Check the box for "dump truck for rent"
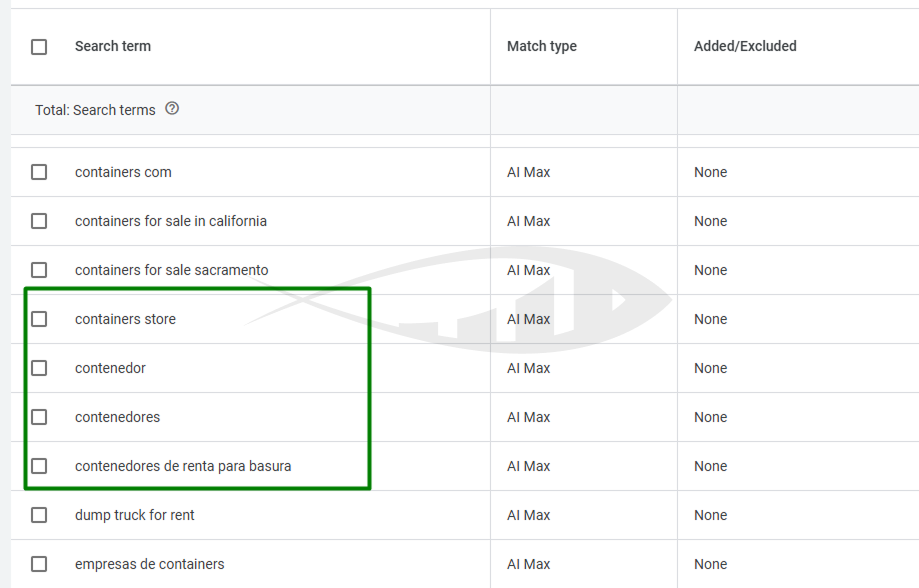 [39, 515]
